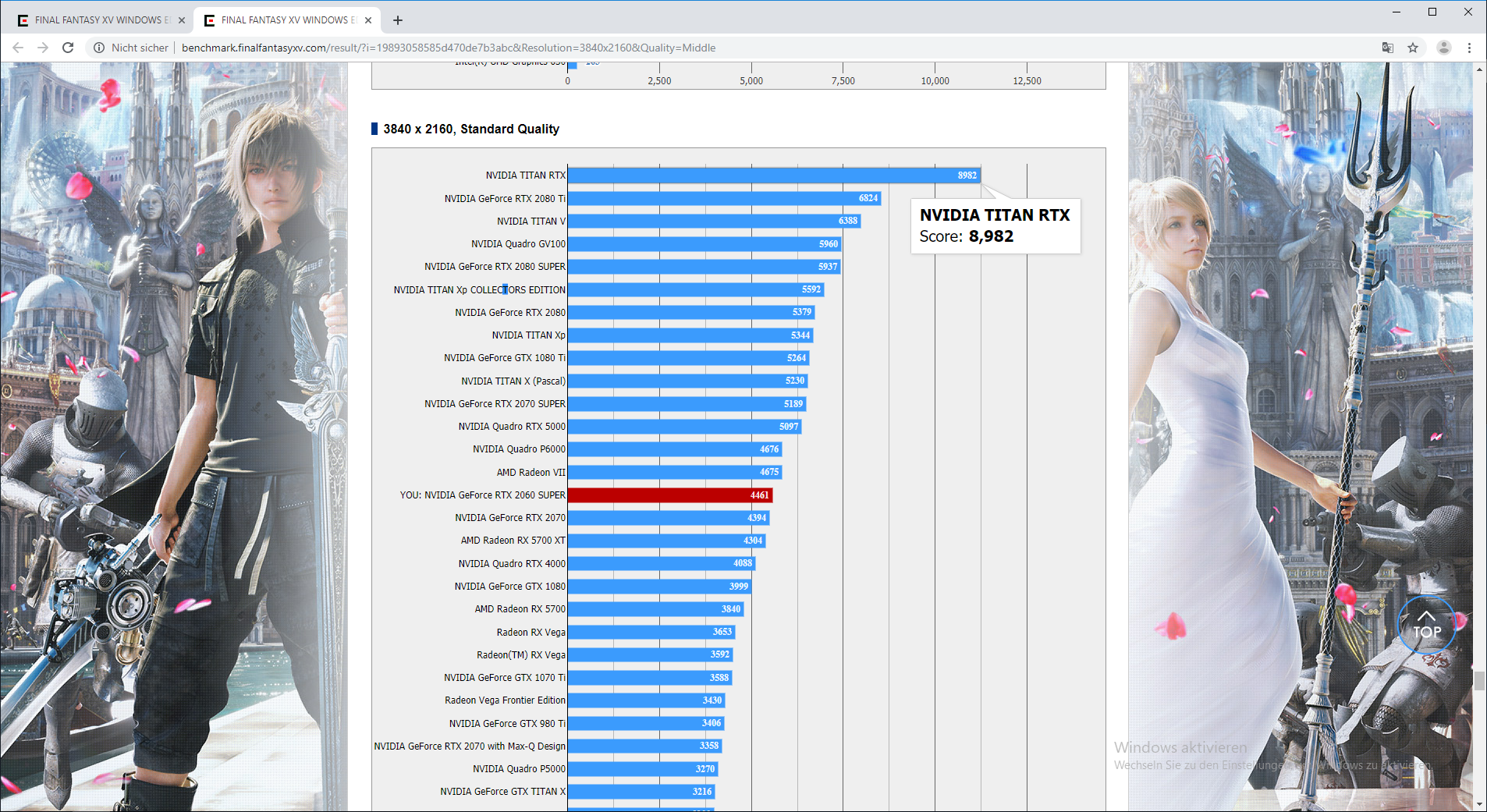Click the 3999 score on GTX 1080 bar

tap(739, 587)
